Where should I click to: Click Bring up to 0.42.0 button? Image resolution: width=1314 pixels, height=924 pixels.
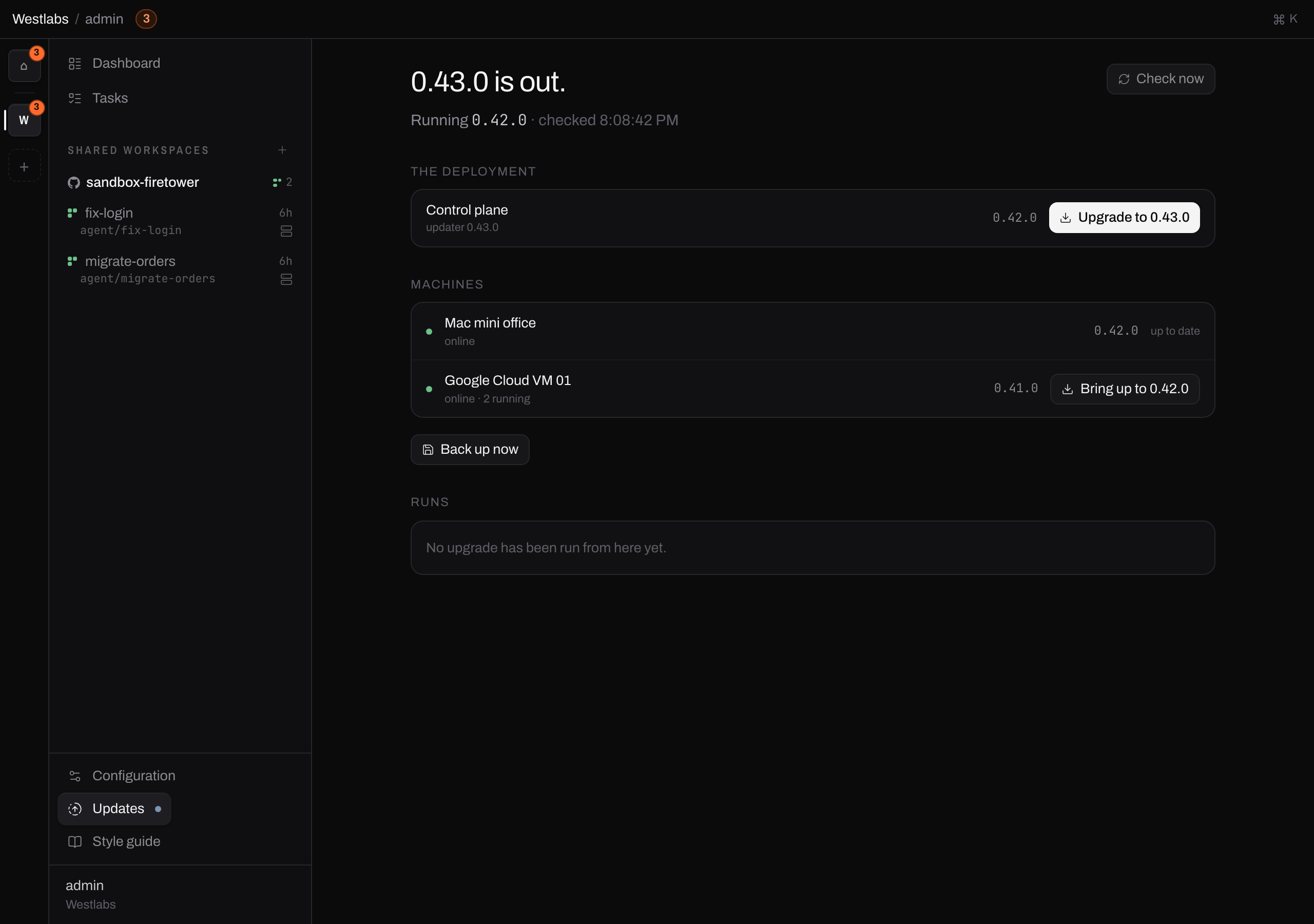point(1125,389)
